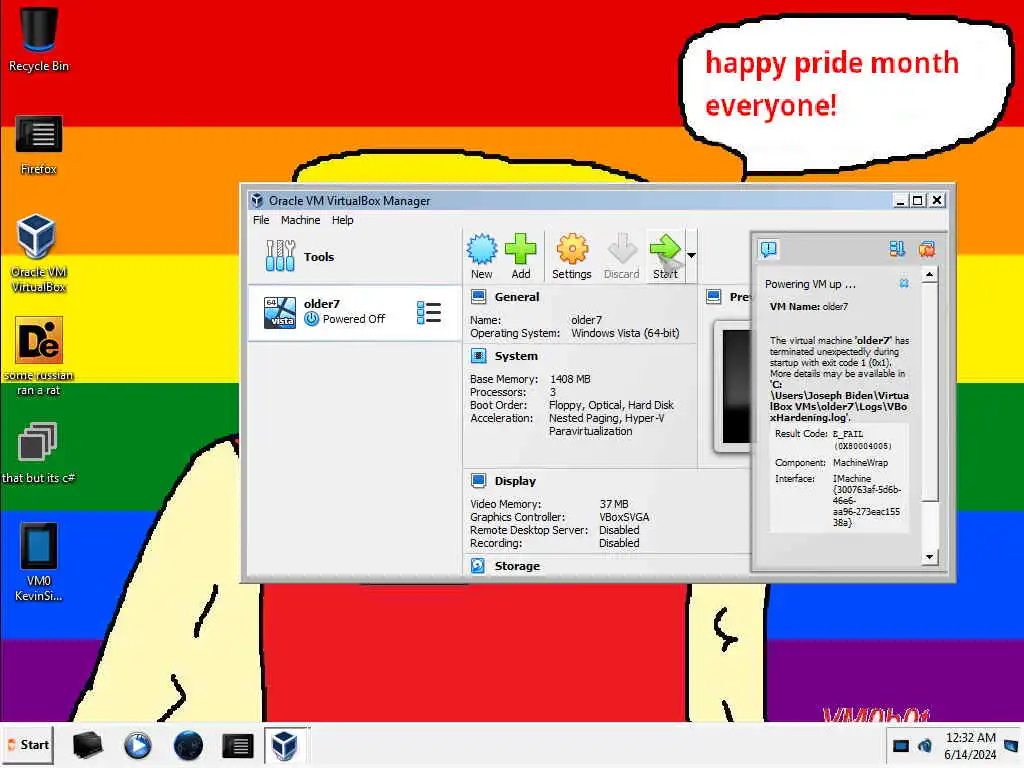
Task: Click 'MachineWrap' component text
Action: (x=860, y=462)
